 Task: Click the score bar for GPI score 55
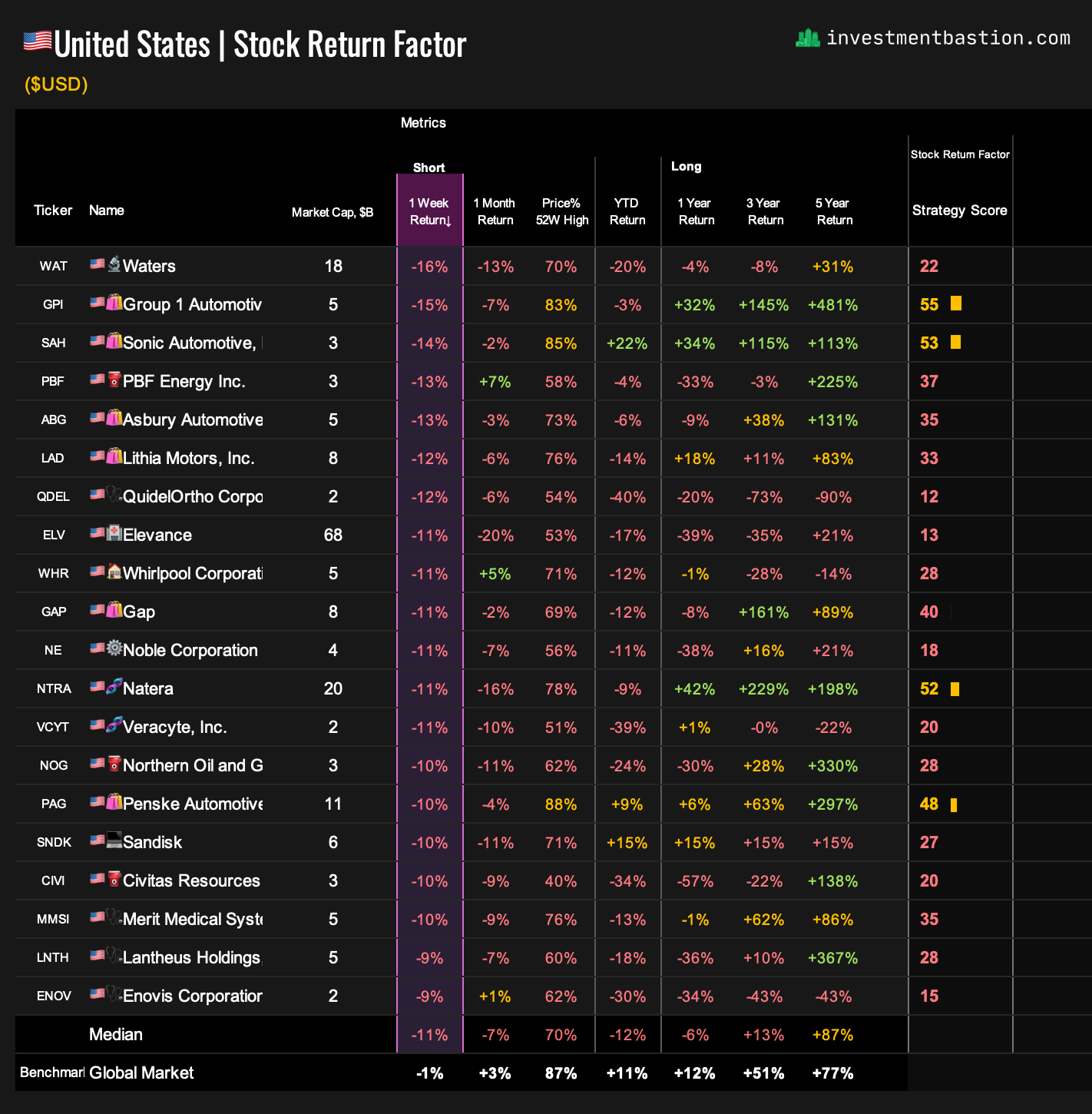coord(956,303)
